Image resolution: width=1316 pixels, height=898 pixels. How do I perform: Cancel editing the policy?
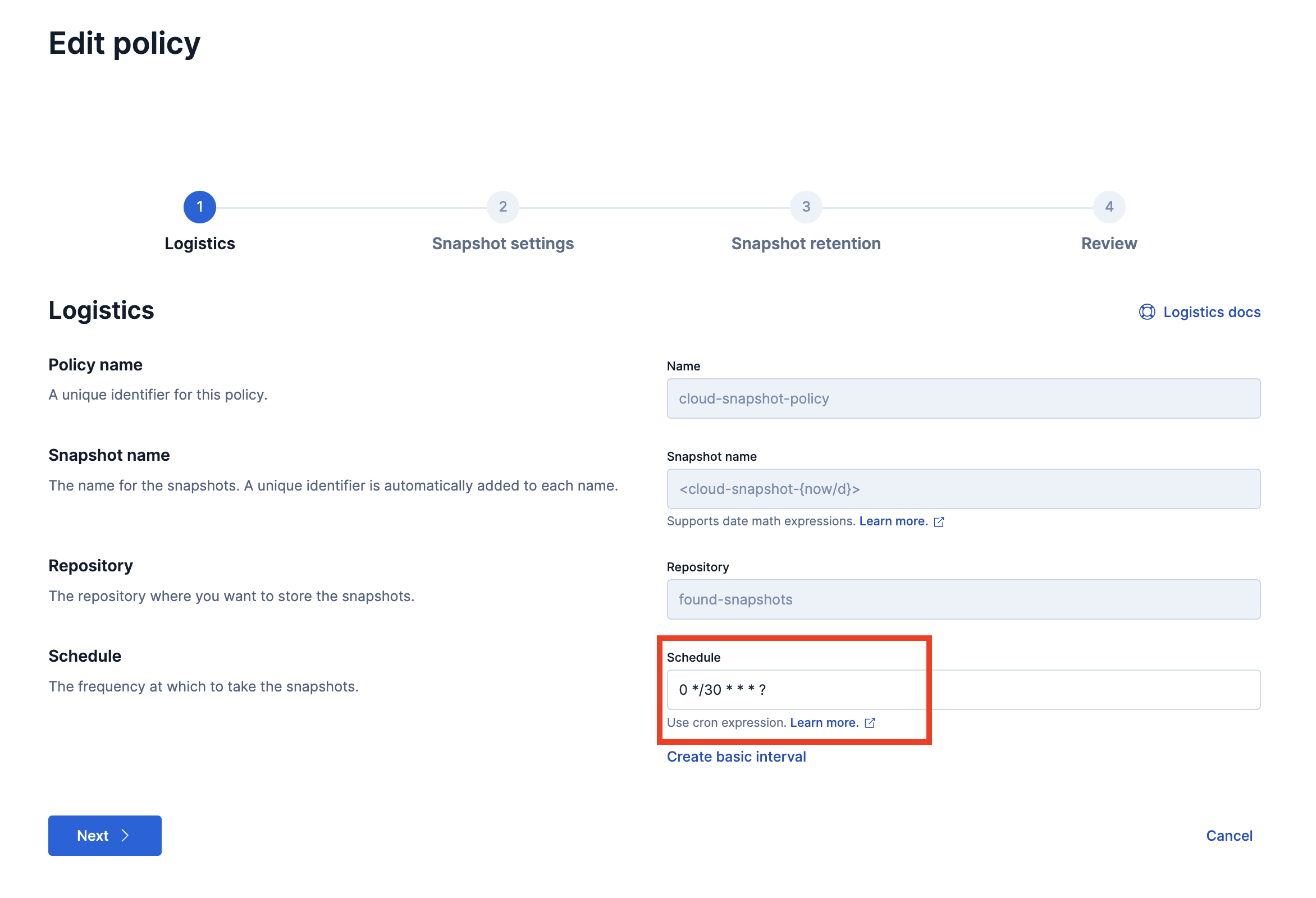[x=1229, y=836]
